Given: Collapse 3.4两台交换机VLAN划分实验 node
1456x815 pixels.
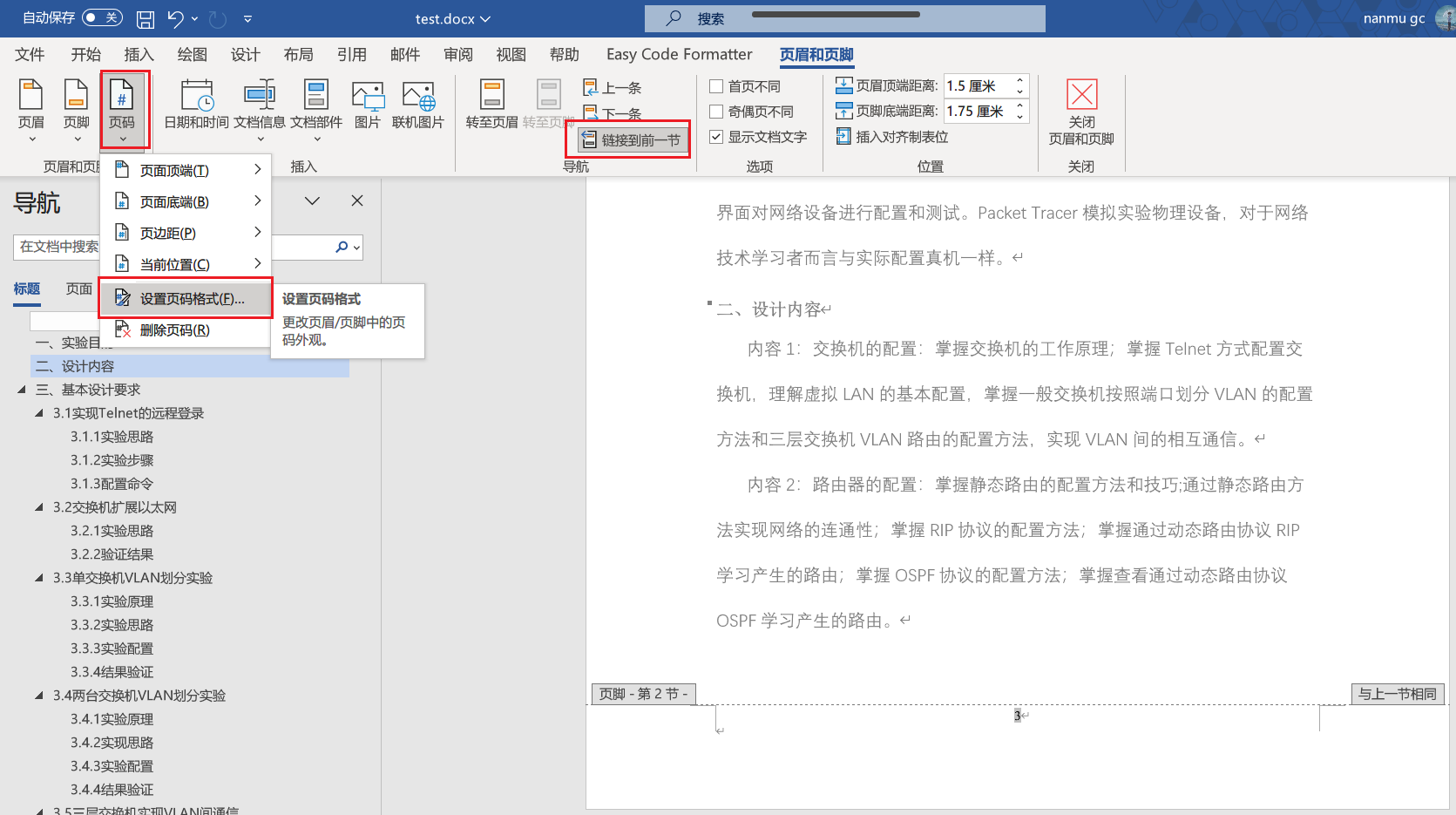Looking at the screenshot, I should tap(39, 696).
